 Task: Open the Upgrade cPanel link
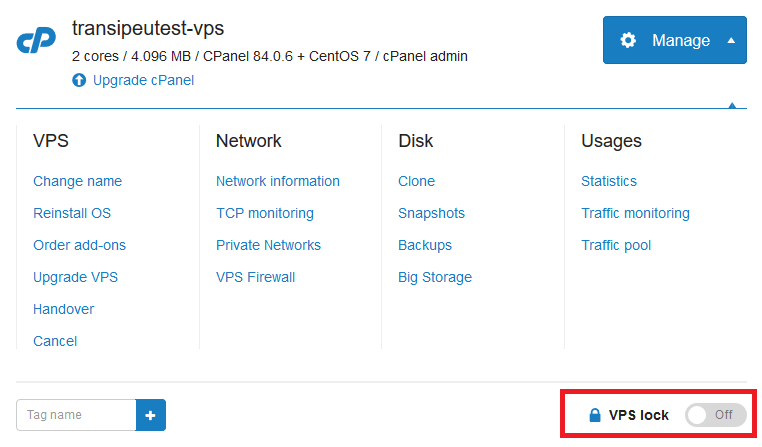point(143,80)
